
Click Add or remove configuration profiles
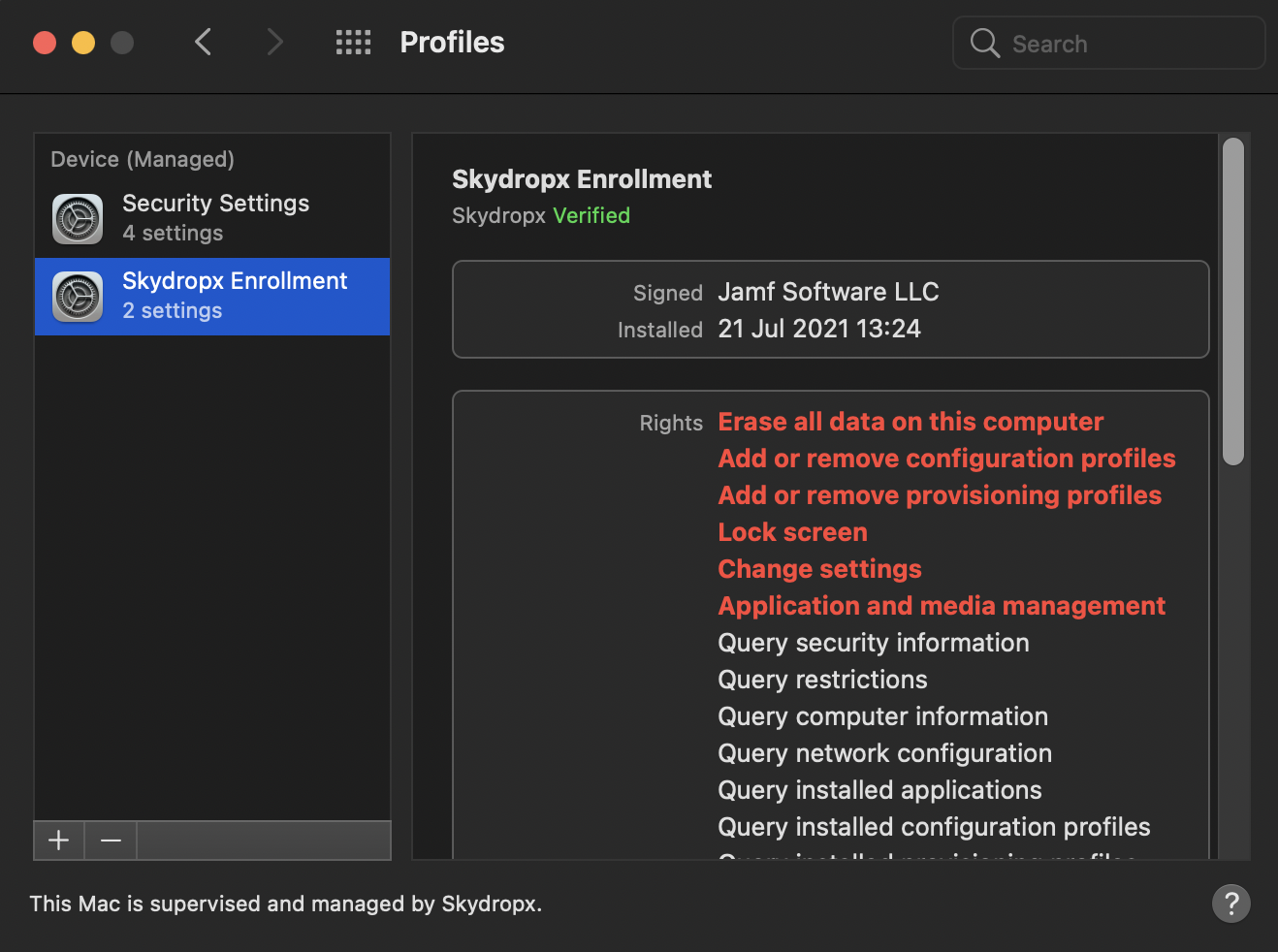946,459
